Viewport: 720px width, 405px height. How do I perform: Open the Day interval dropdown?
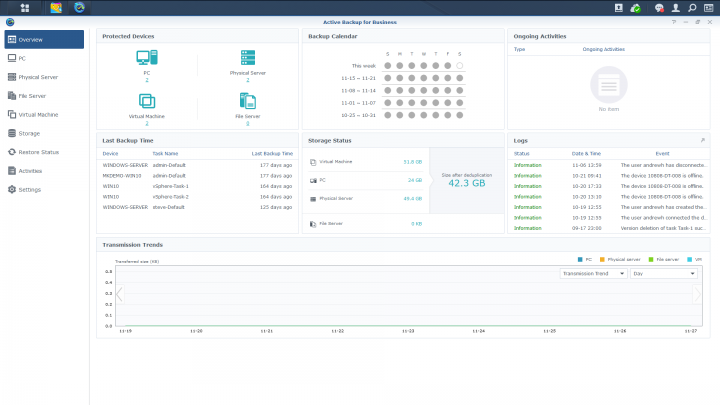click(664, 273)
